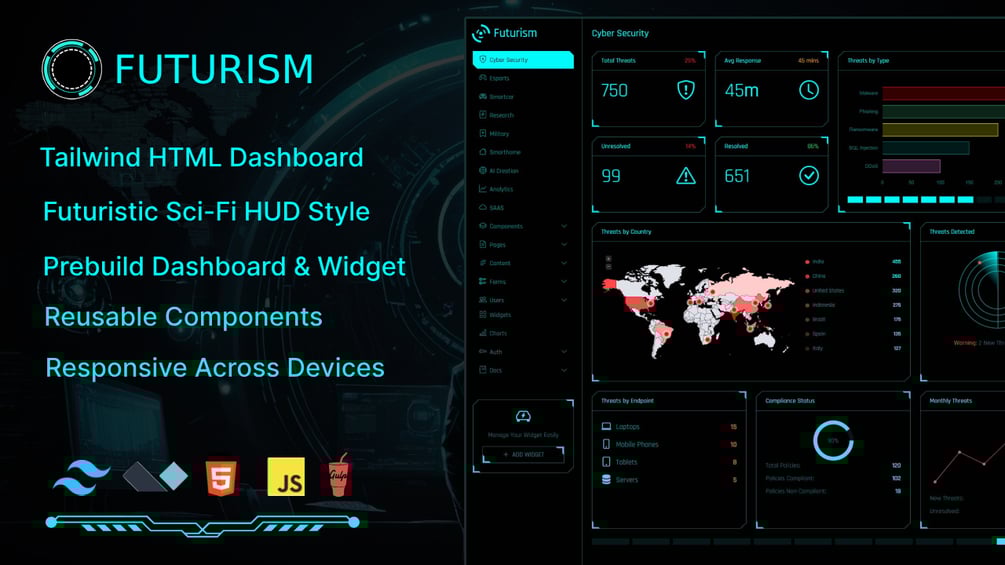This screenshot has height=565, width=1005.
Task: Click the shield icon on Total Threats card
Action: [x=686, y=90]
